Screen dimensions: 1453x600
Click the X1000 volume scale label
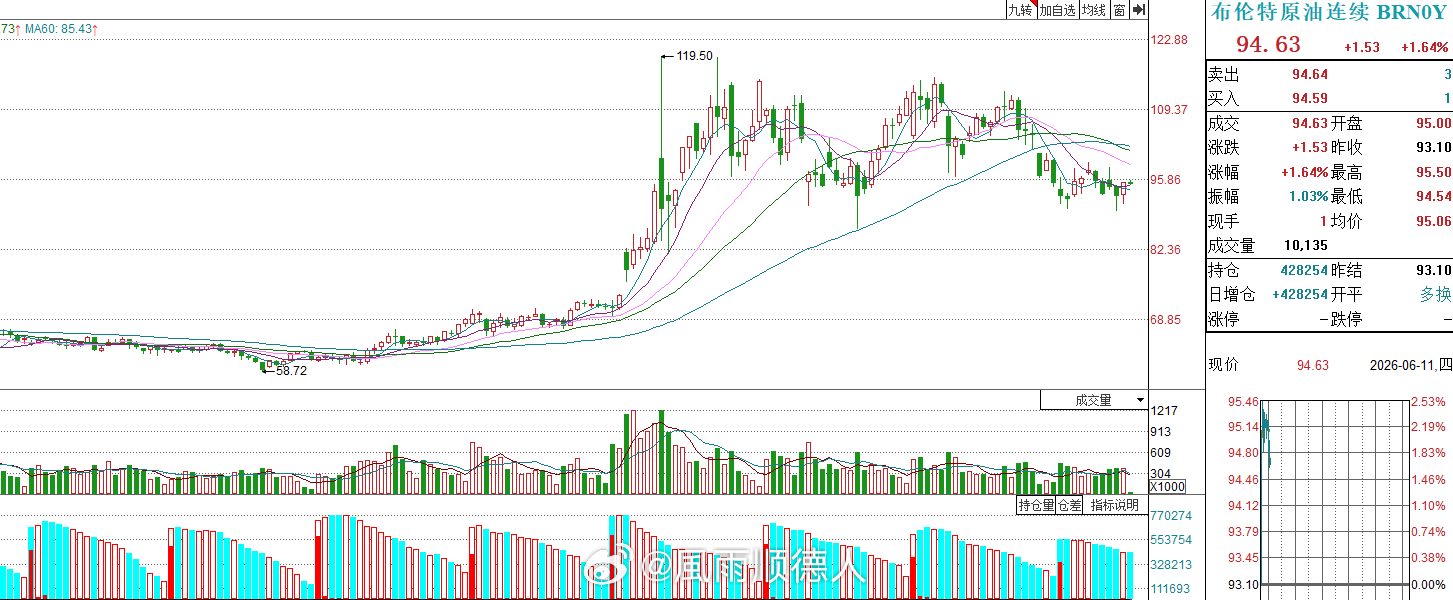(x=1167, y=486)
